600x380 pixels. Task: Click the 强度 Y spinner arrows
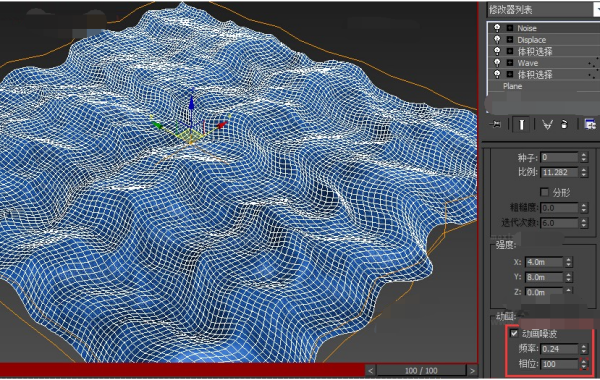pos(569,277)
